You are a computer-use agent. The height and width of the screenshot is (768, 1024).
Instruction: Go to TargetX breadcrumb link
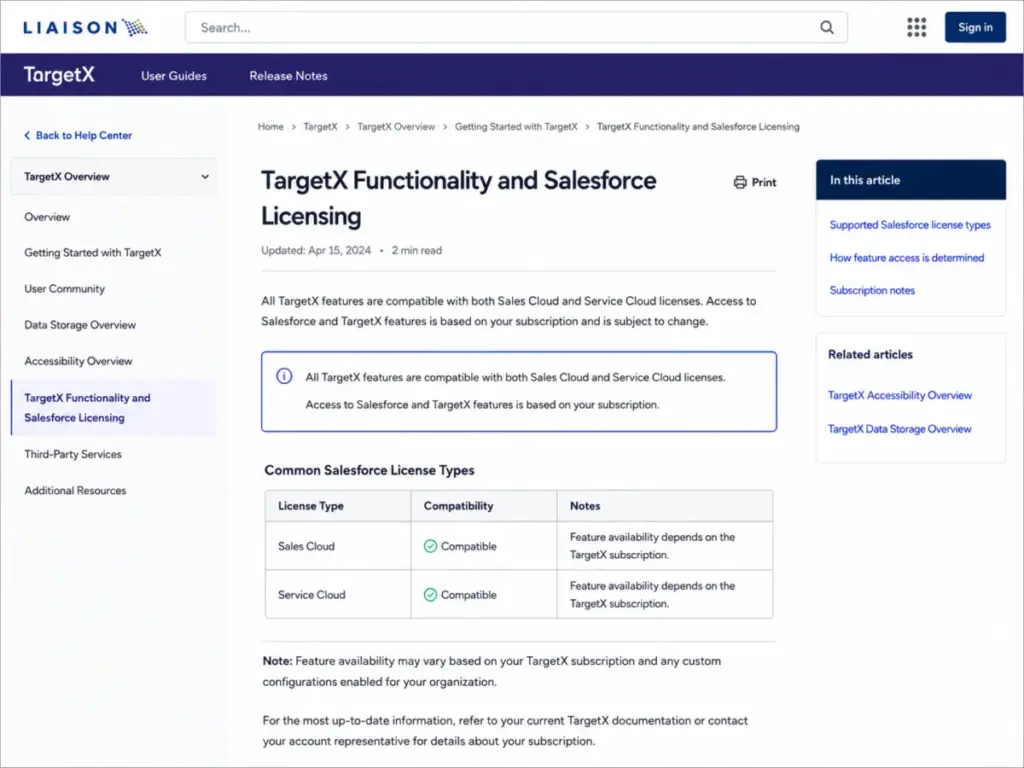point(320,127)
